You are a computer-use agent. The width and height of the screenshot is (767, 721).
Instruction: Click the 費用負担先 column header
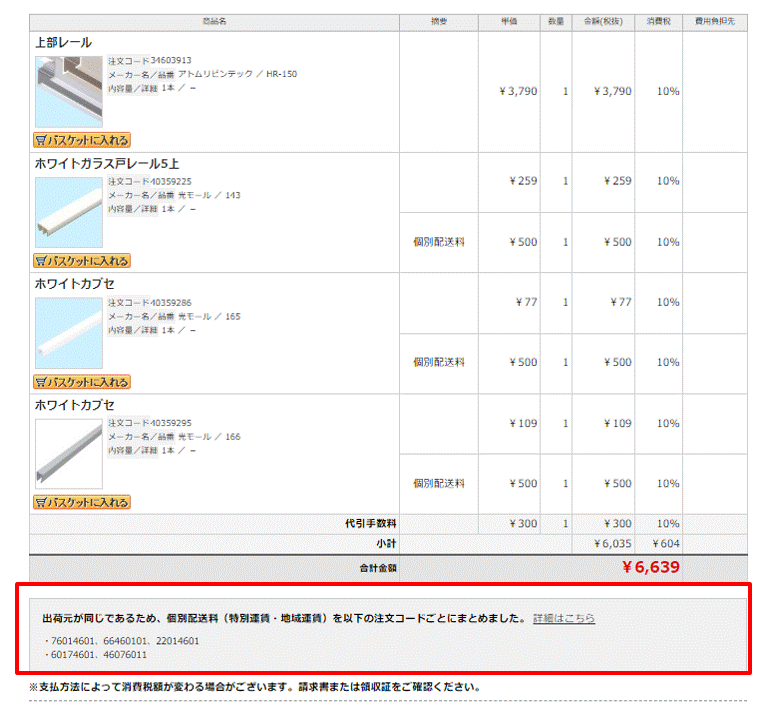(715, 22)
